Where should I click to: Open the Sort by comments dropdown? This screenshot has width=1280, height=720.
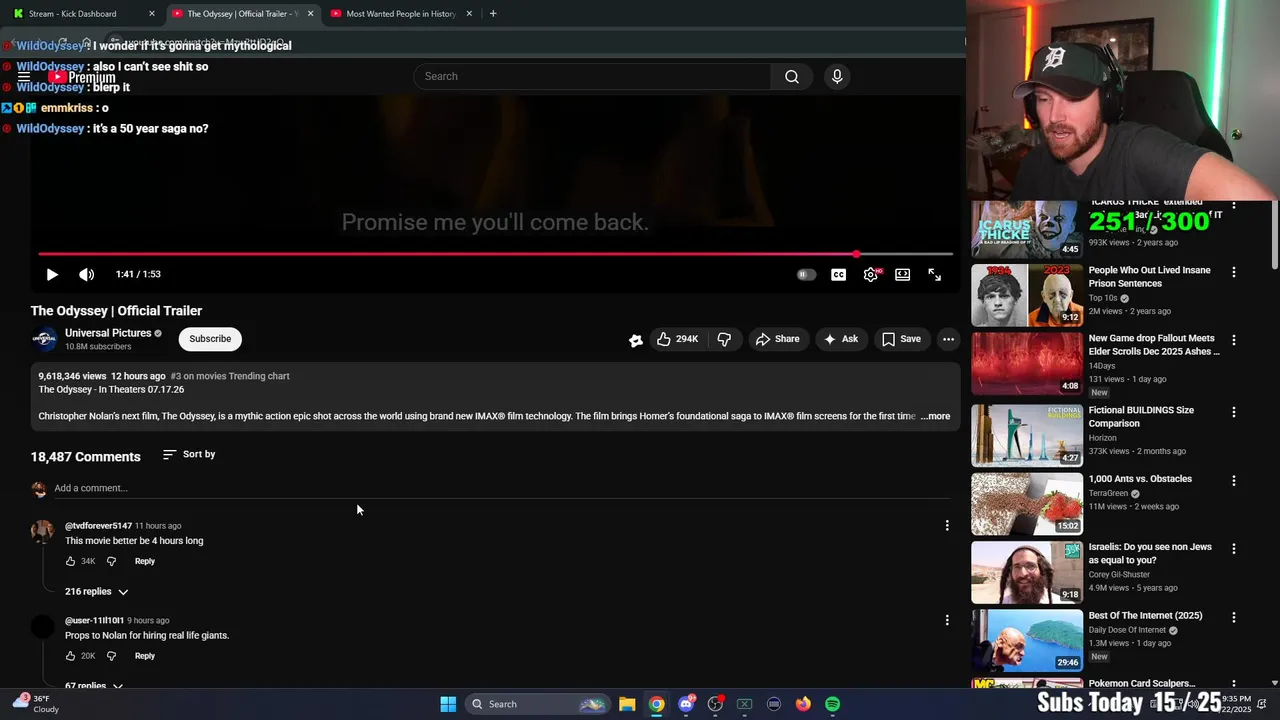click(189, 454)
